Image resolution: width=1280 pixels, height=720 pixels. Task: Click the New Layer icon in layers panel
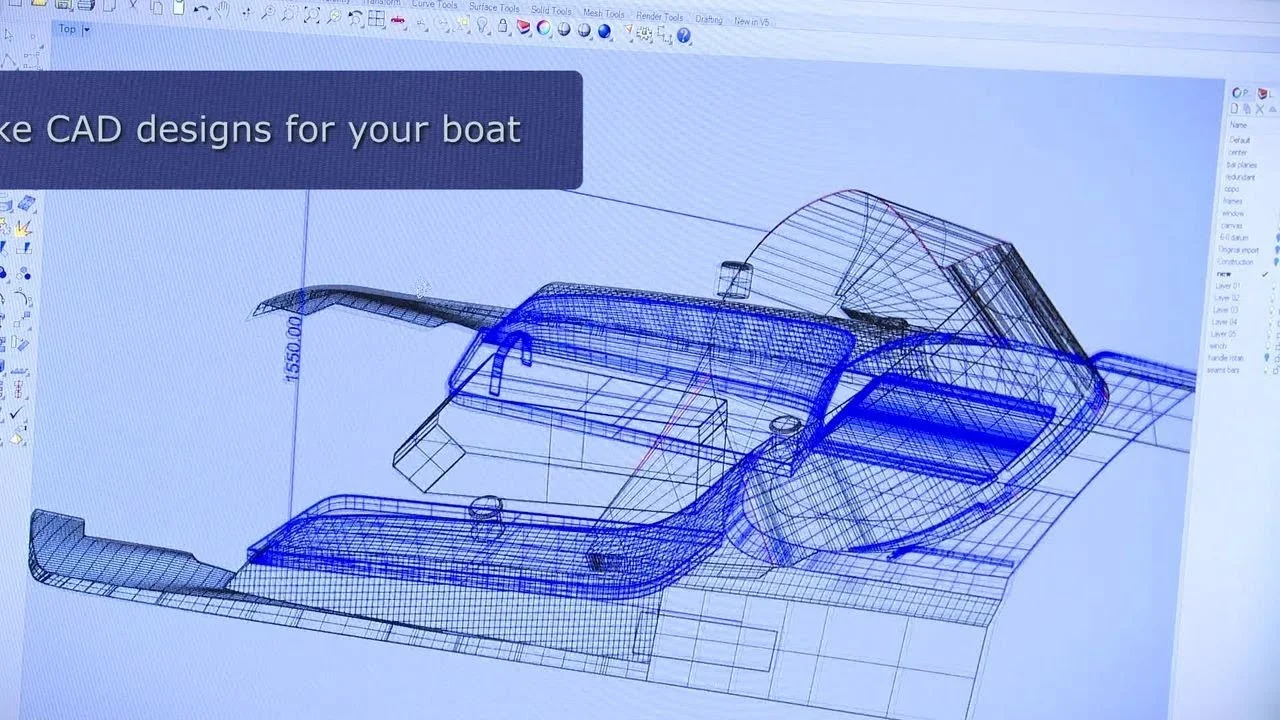click(1235, 109)
